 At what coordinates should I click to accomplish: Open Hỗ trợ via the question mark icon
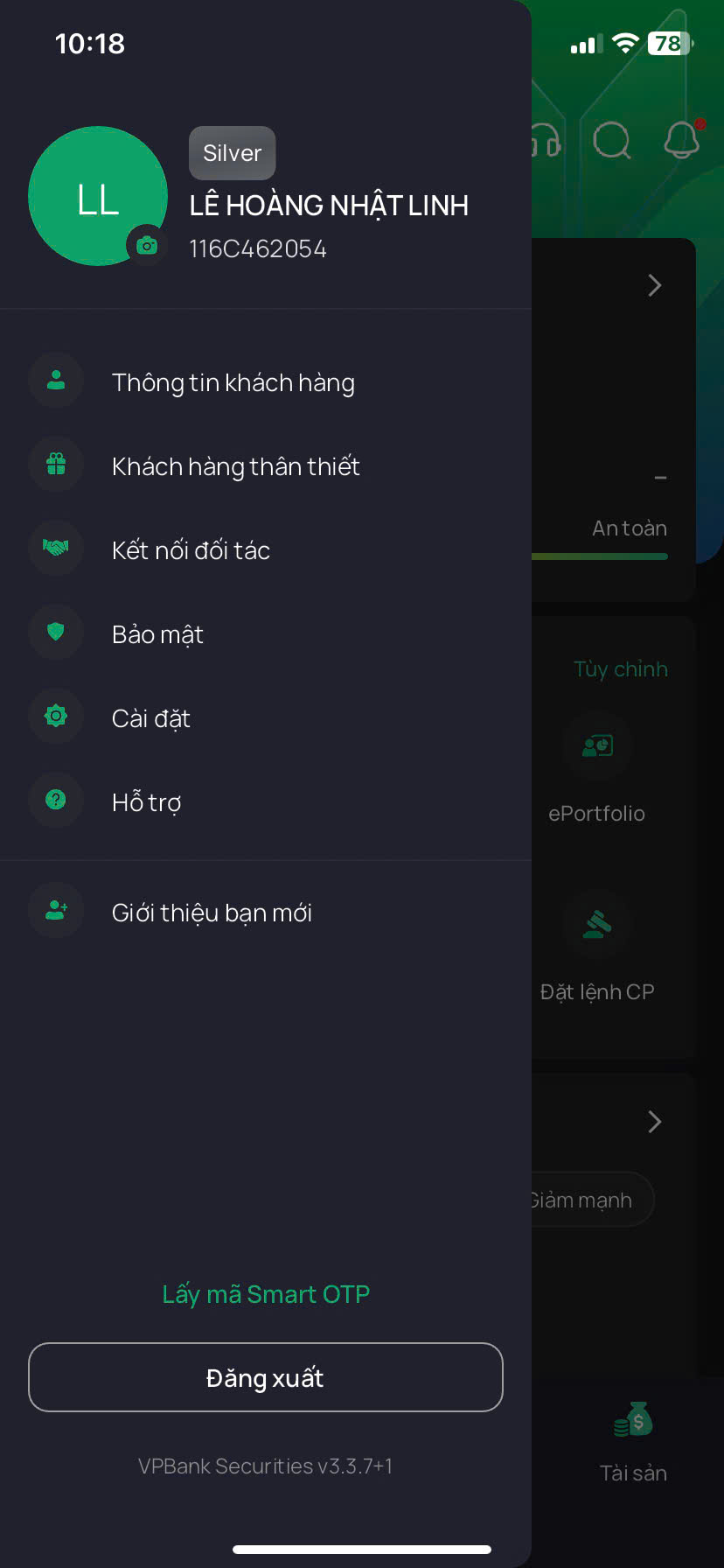(x=55, y=800)
